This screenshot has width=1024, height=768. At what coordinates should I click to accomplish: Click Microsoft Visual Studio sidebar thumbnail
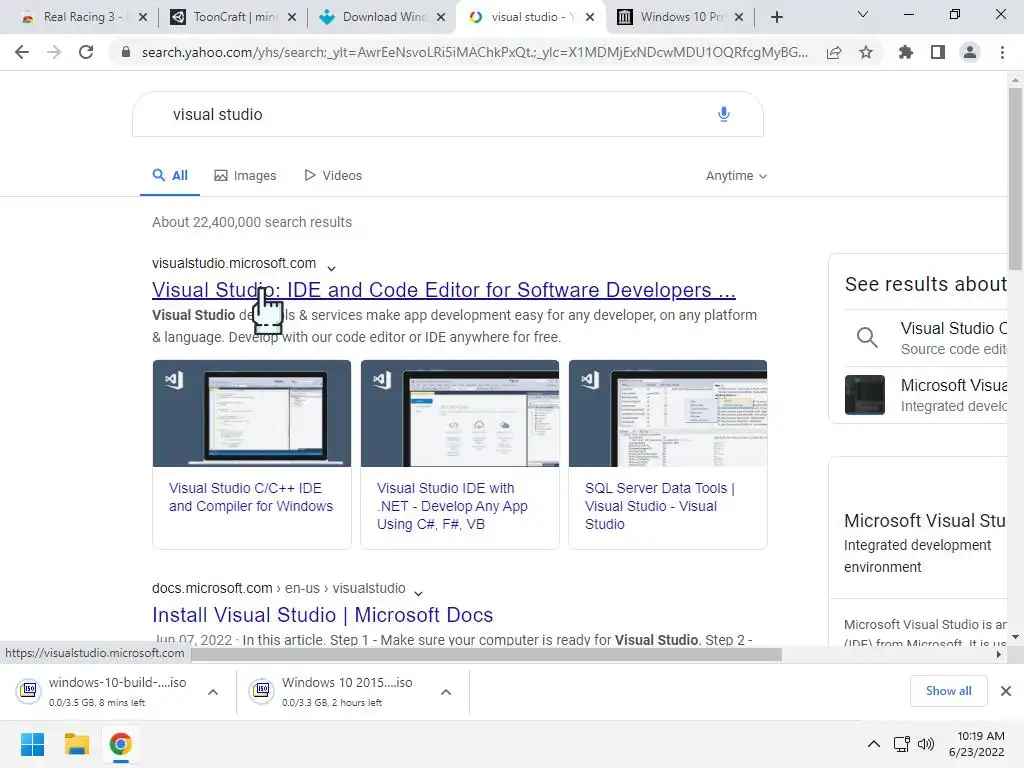pyautogui.click(x=865, y=394)
